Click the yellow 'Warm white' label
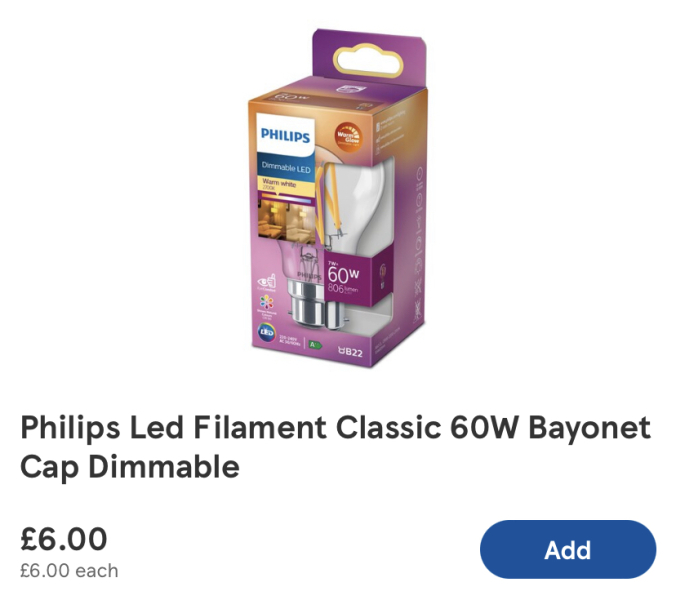Image resolution: width=676 pixels, height=600 pixels. [279, 184]
